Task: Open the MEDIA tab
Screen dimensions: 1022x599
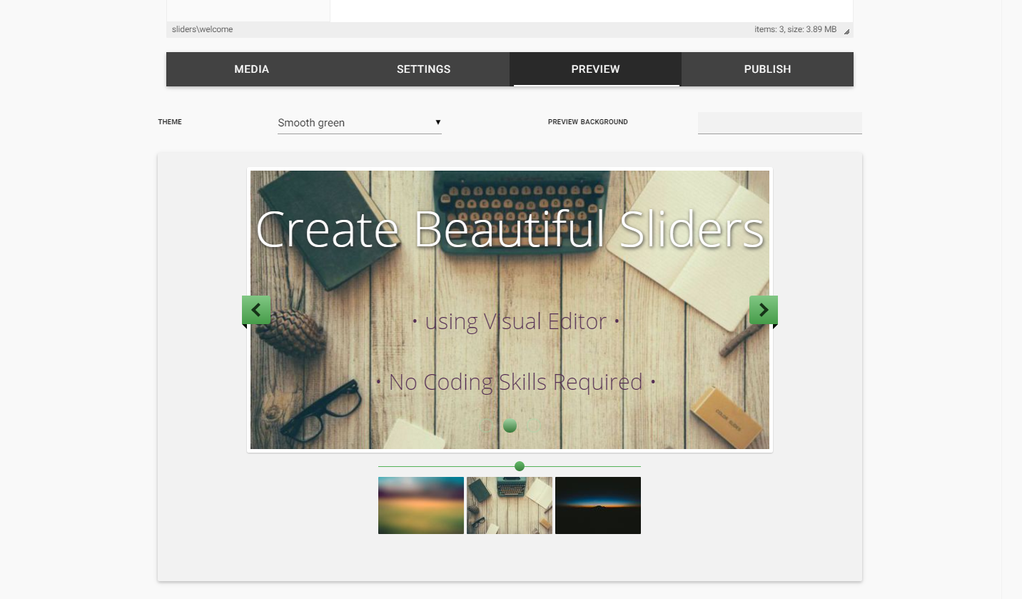Action: coord(252,69)
